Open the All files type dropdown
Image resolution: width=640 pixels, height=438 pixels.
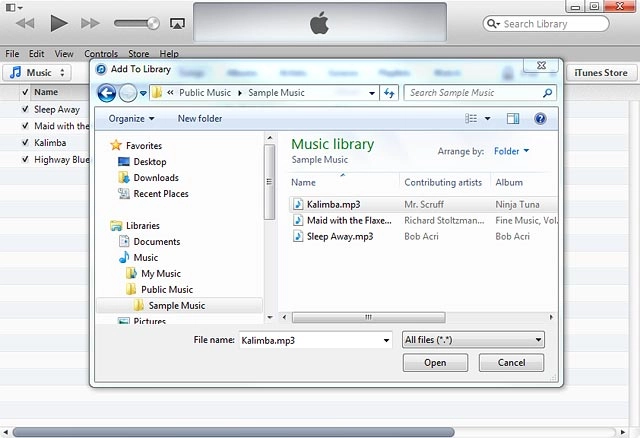coord(472,340)
